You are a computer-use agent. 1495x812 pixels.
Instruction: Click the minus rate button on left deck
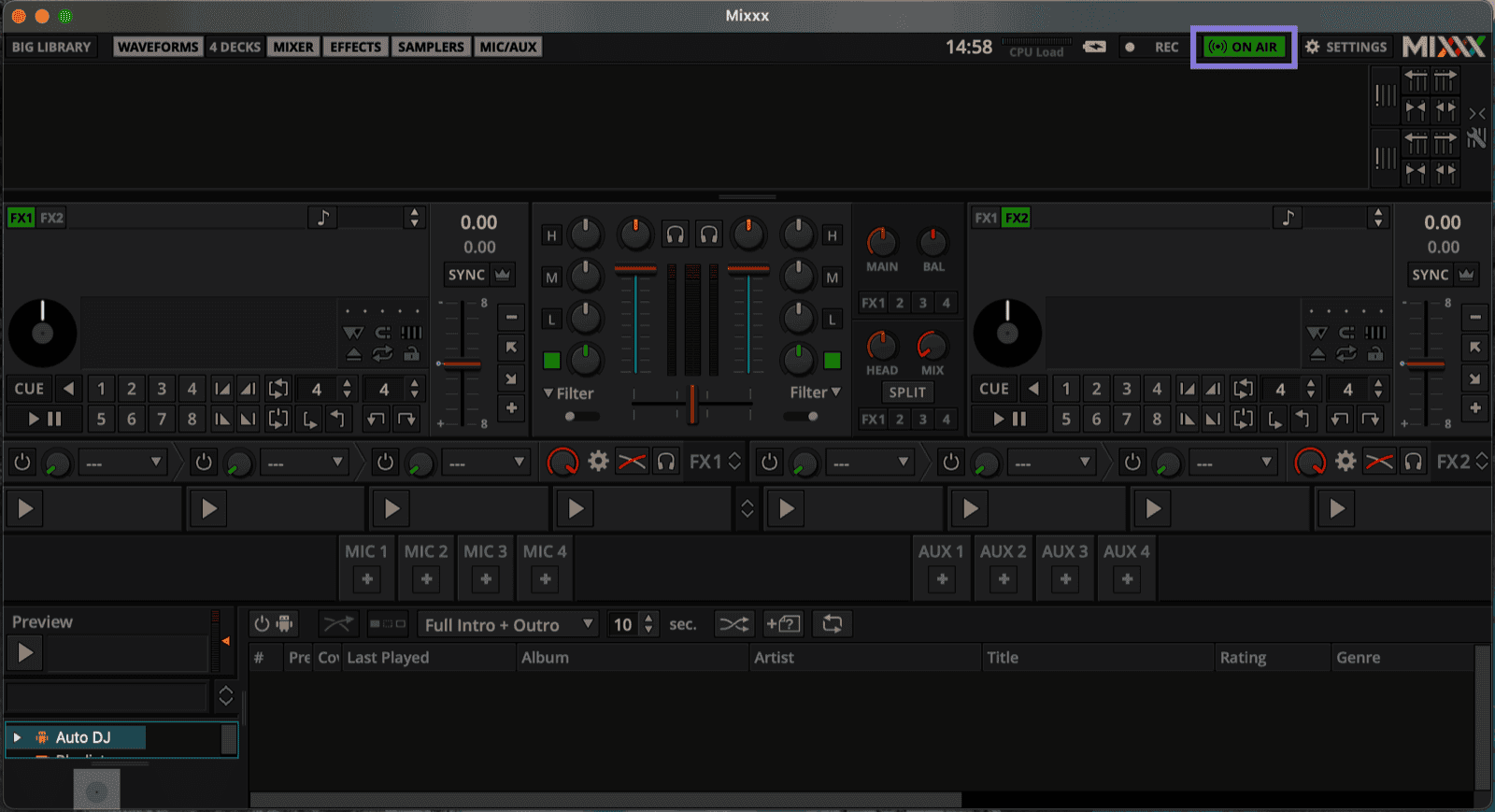click(511, 318)
